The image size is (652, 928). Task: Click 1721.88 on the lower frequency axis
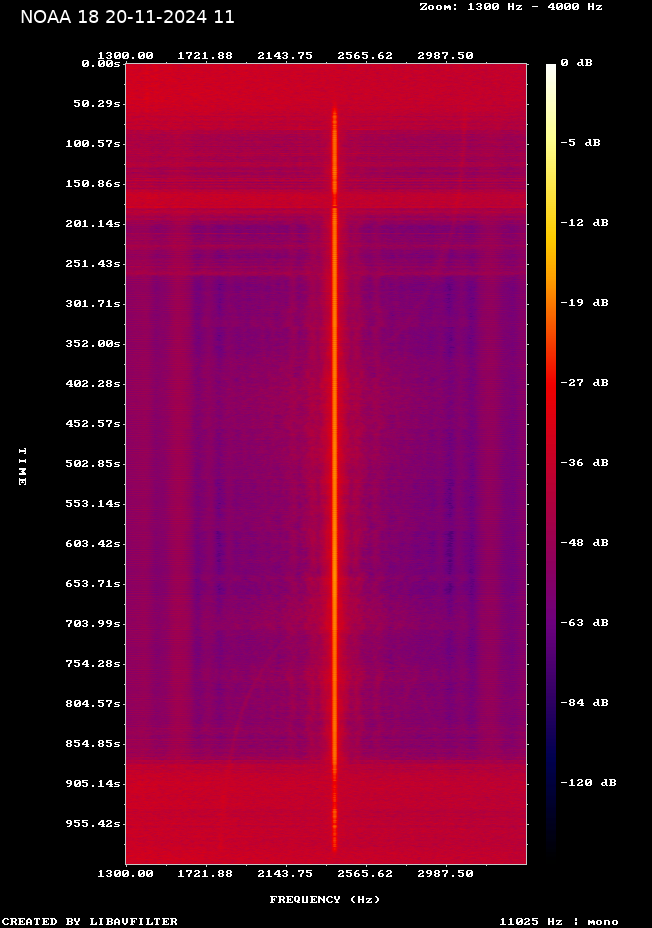[x=205, y=873]
